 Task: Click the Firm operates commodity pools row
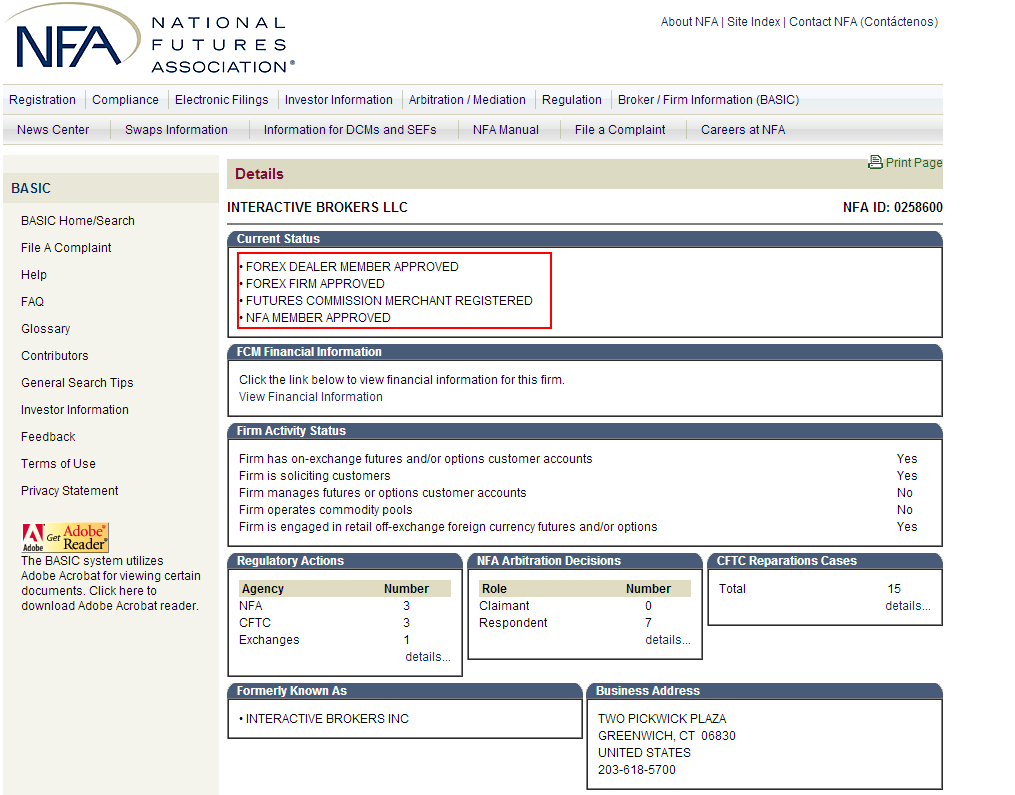[x=578, y=510]
